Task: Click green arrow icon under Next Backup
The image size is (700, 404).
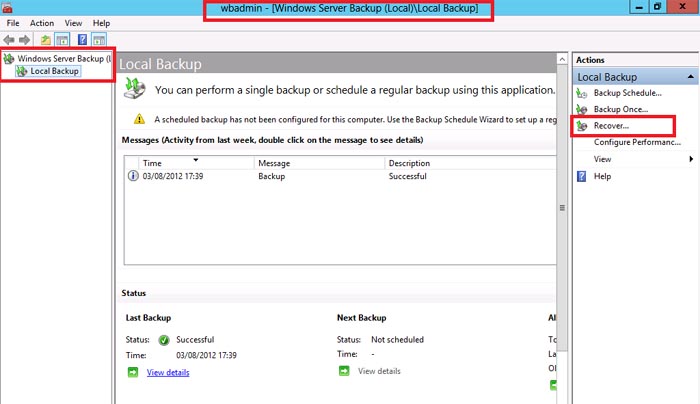Action: pos(344,371)
